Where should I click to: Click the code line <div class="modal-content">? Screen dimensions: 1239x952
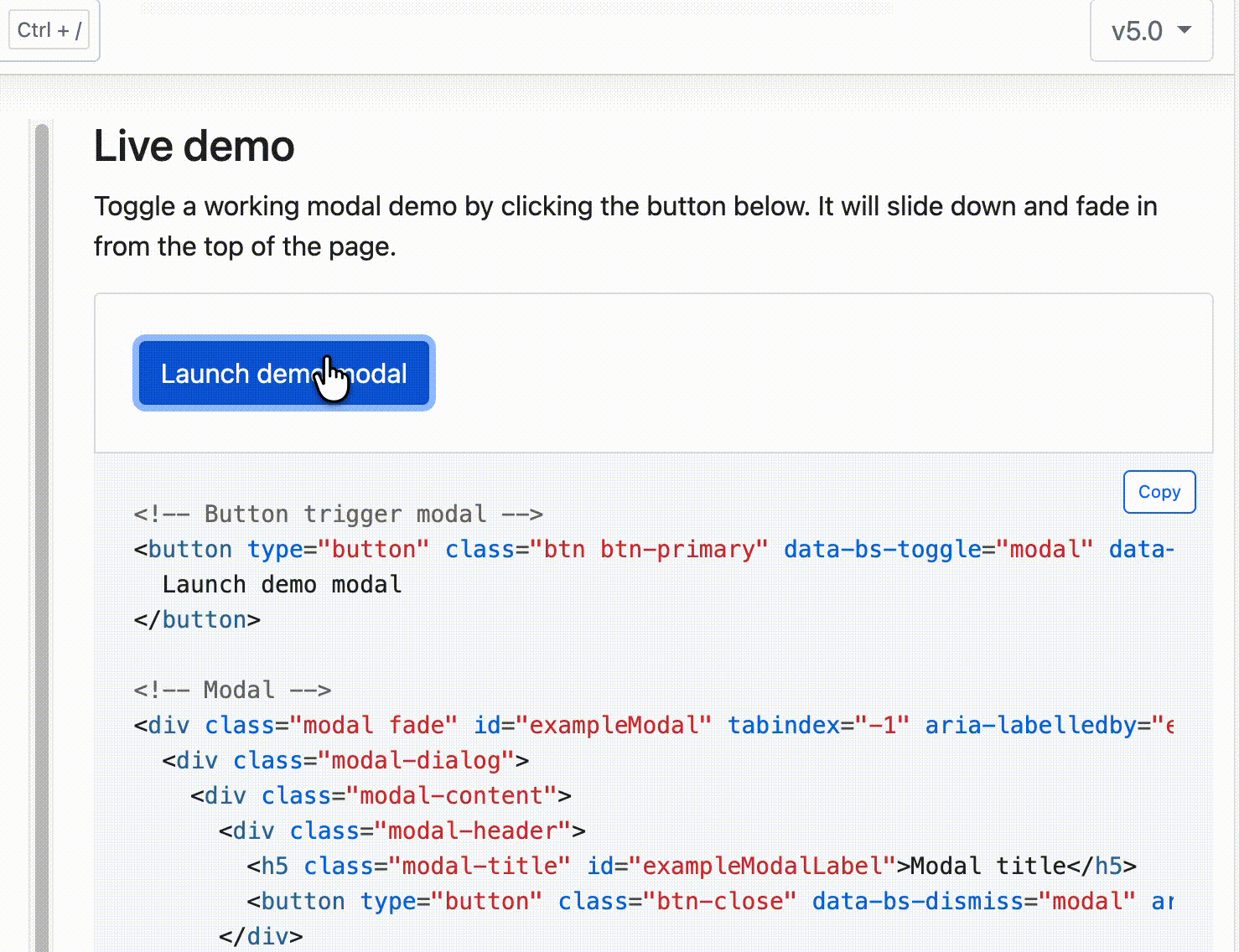381,795
